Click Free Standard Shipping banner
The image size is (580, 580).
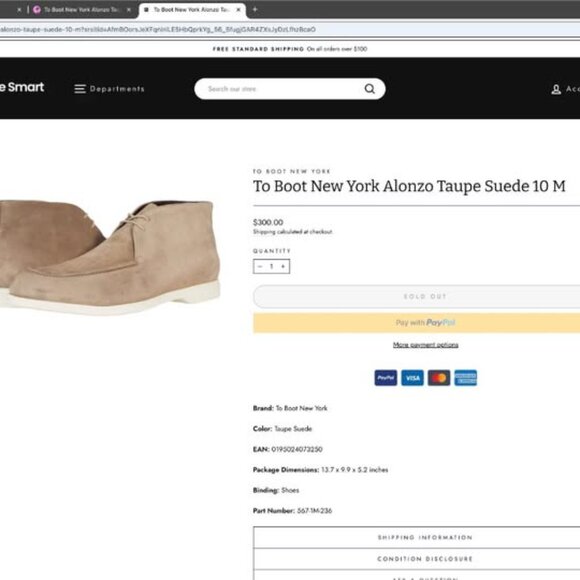click(x=290, y=49)
